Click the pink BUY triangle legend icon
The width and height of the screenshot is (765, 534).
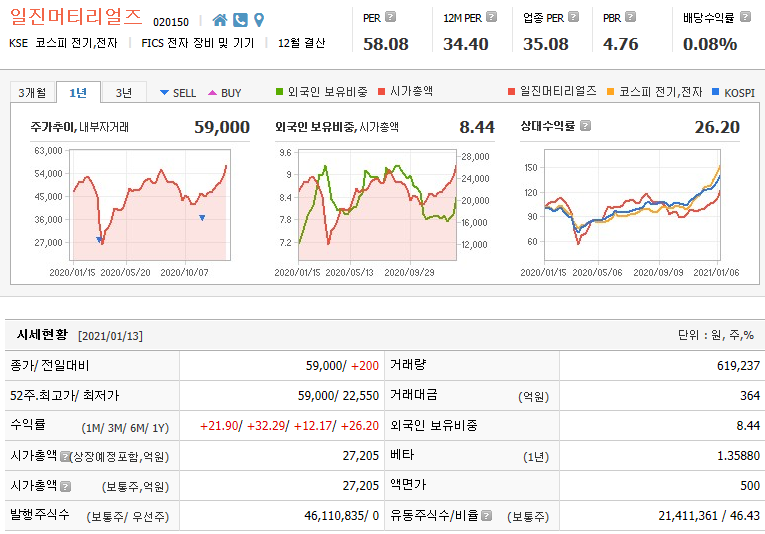tap(212, 93)
